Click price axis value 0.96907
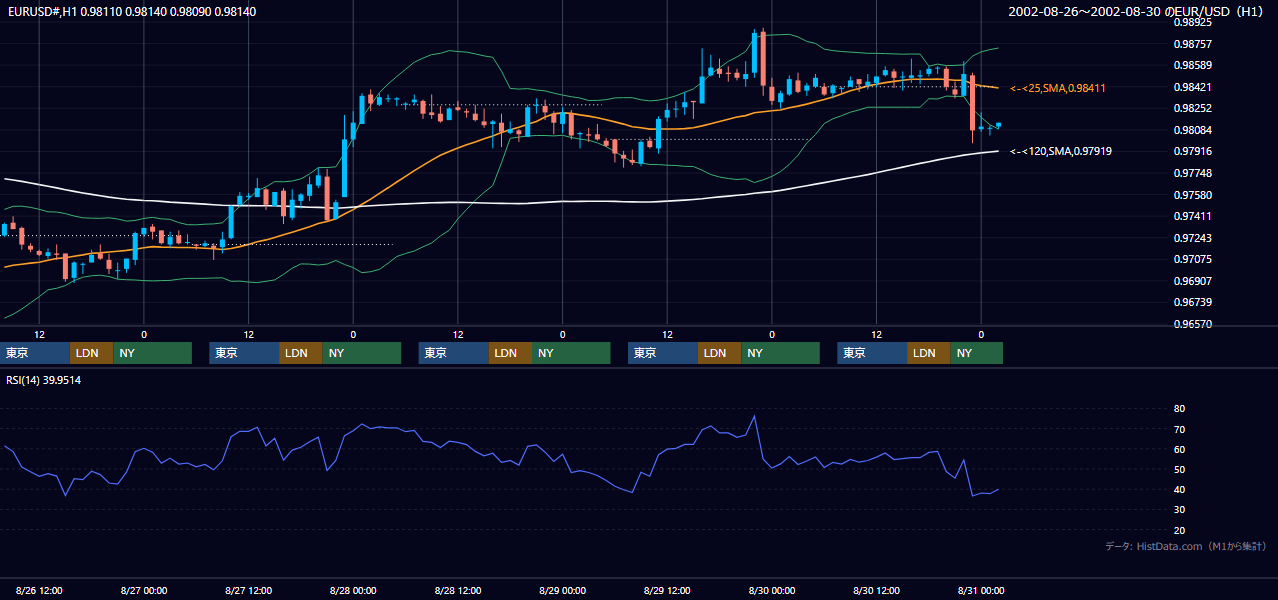The width and height of the screenshot is (1278, 600). pyautogui.click(x=1193, y=281)
